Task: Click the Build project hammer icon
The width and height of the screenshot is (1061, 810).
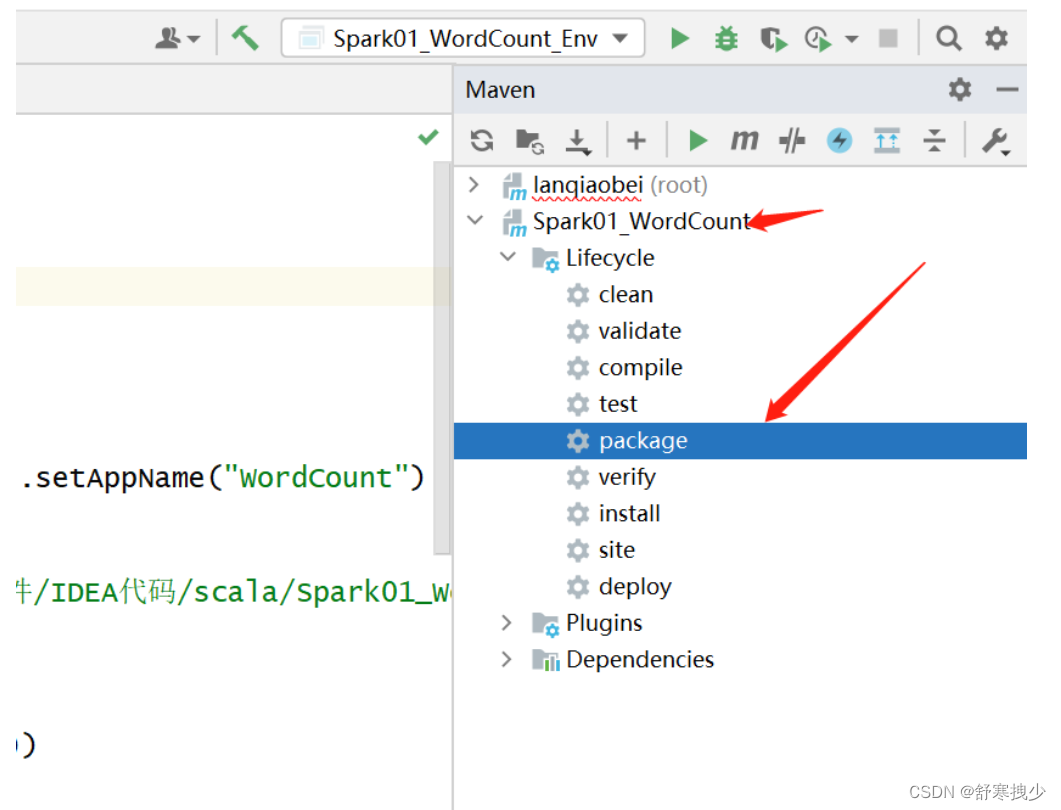Action: click(245, 38)
